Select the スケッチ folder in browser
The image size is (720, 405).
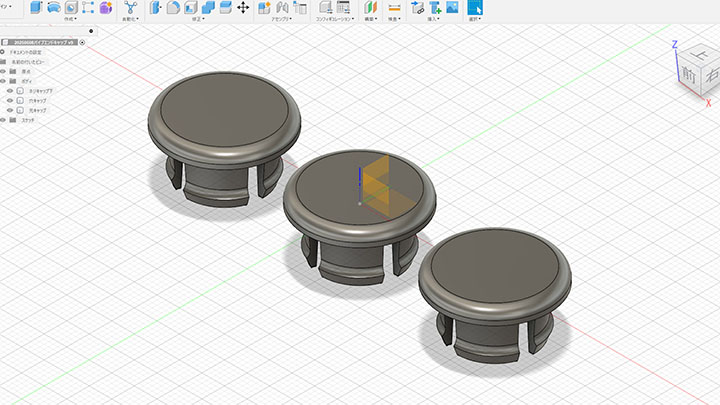point(28,120)
